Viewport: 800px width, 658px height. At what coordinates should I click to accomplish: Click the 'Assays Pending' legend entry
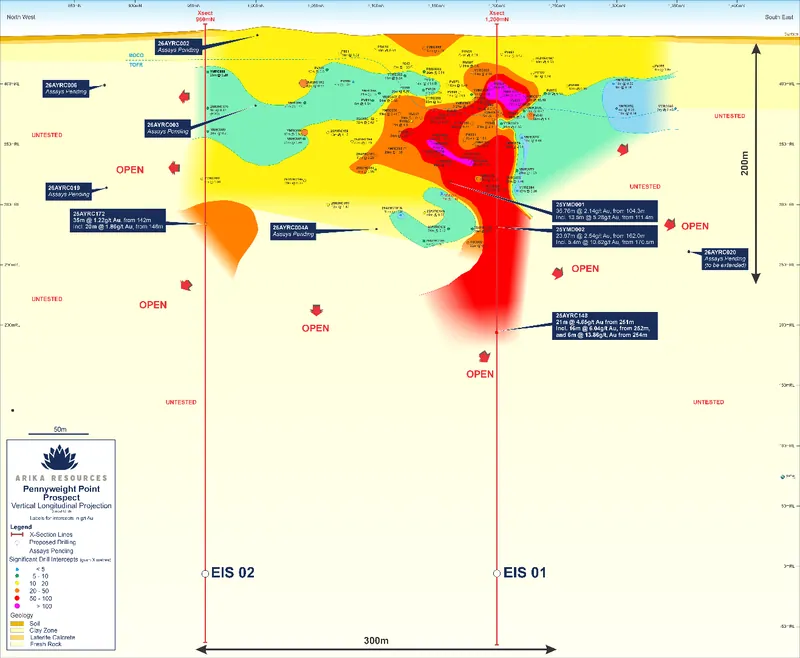click(x=51, y=551)
